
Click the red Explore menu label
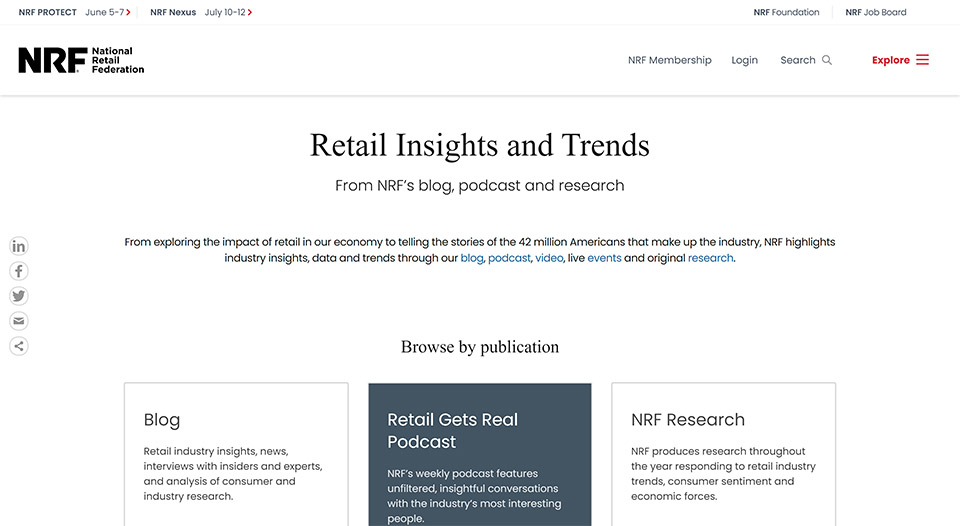[891, 60]
